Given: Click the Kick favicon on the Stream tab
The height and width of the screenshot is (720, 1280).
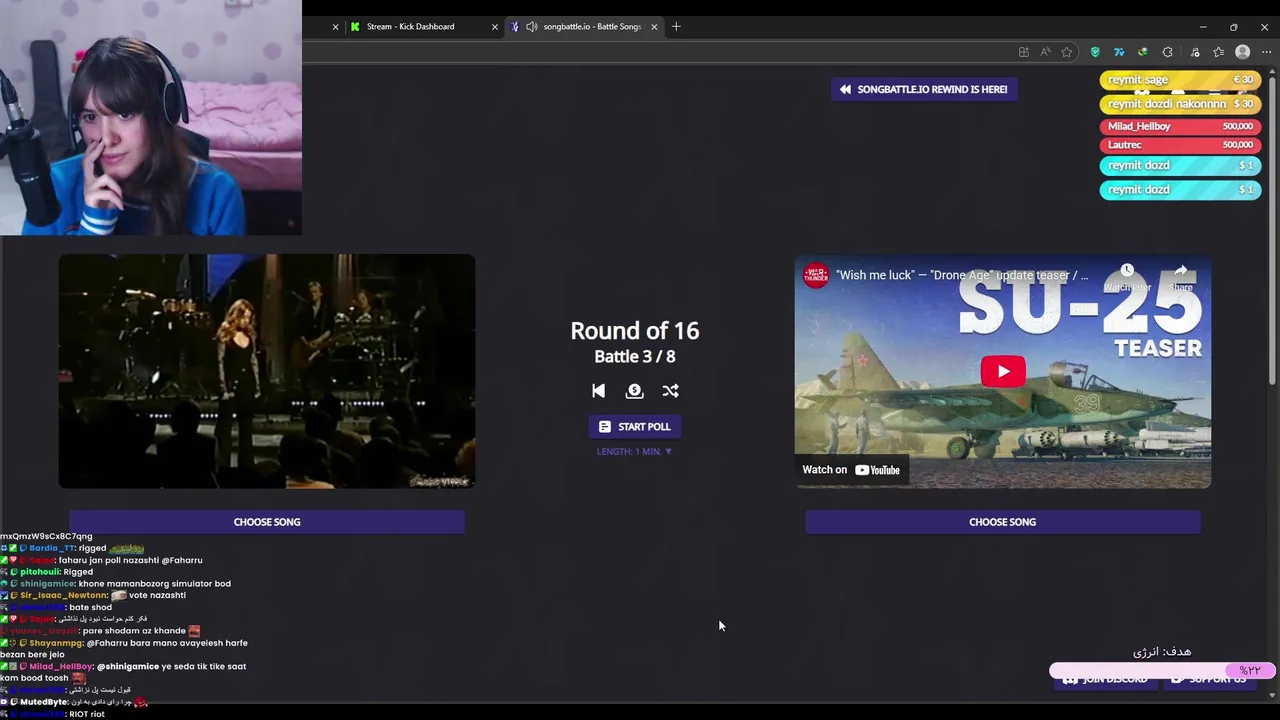Looking at the screenshot, I should tap(355, 27).
